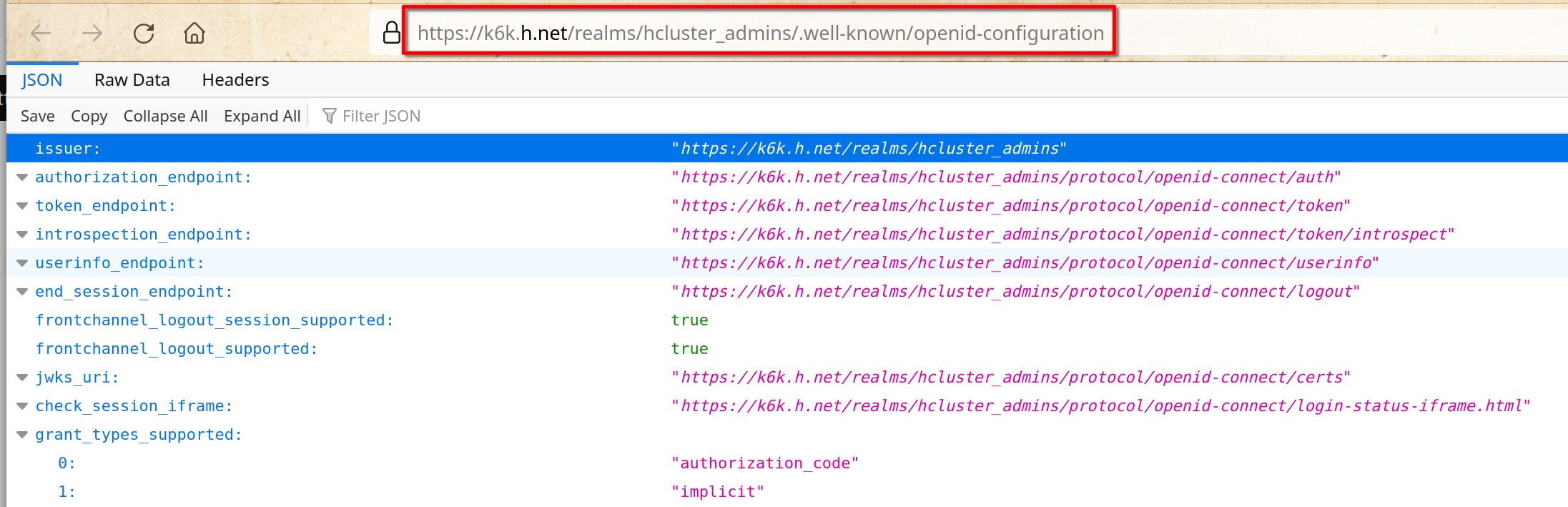This screenshot has width=1568, height=507.
Task: Click the browser forward arrow
Action: pos(92,33)
